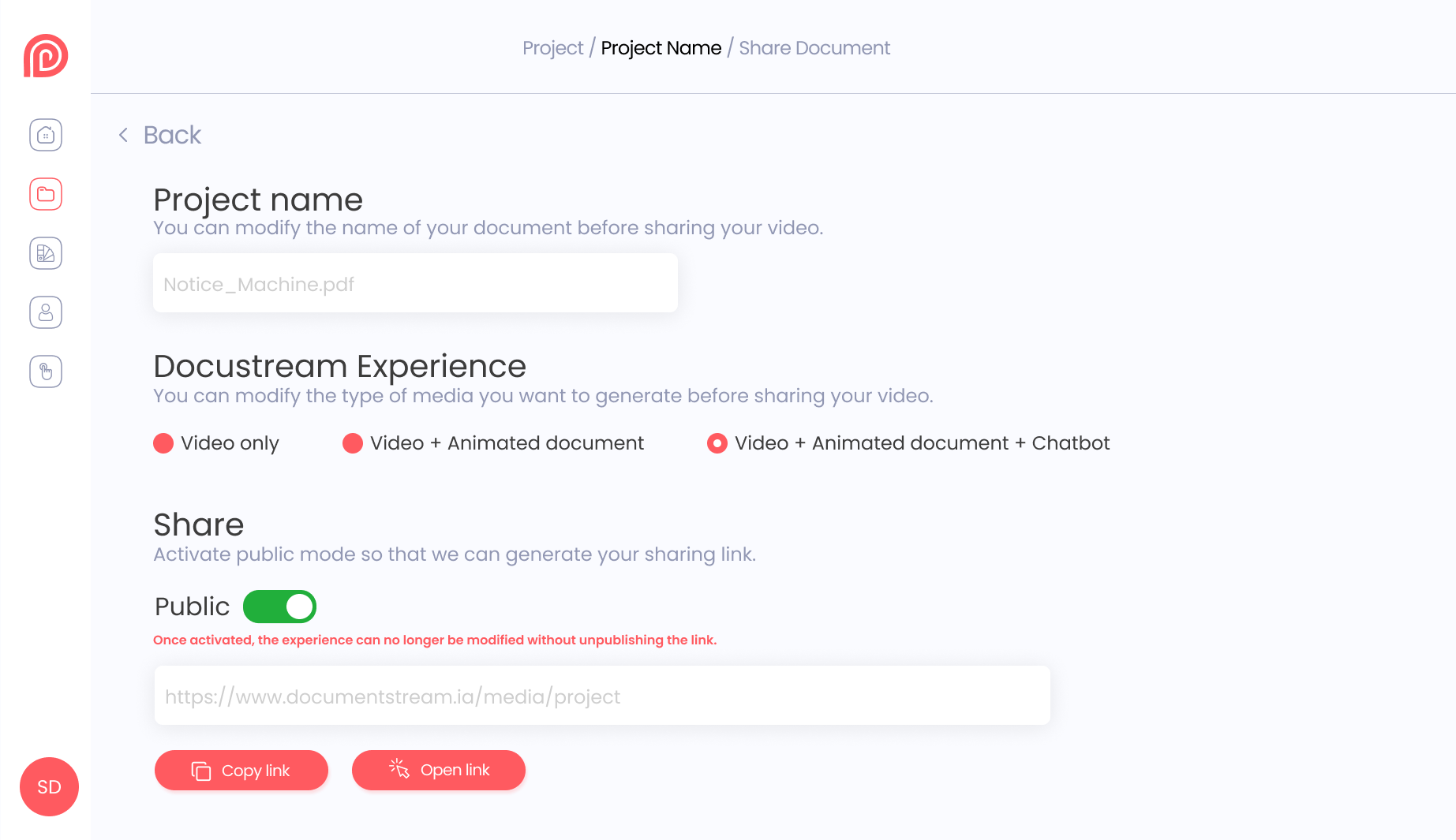
Task: Click Share Document breadcrumb
Action: (814, 48)
